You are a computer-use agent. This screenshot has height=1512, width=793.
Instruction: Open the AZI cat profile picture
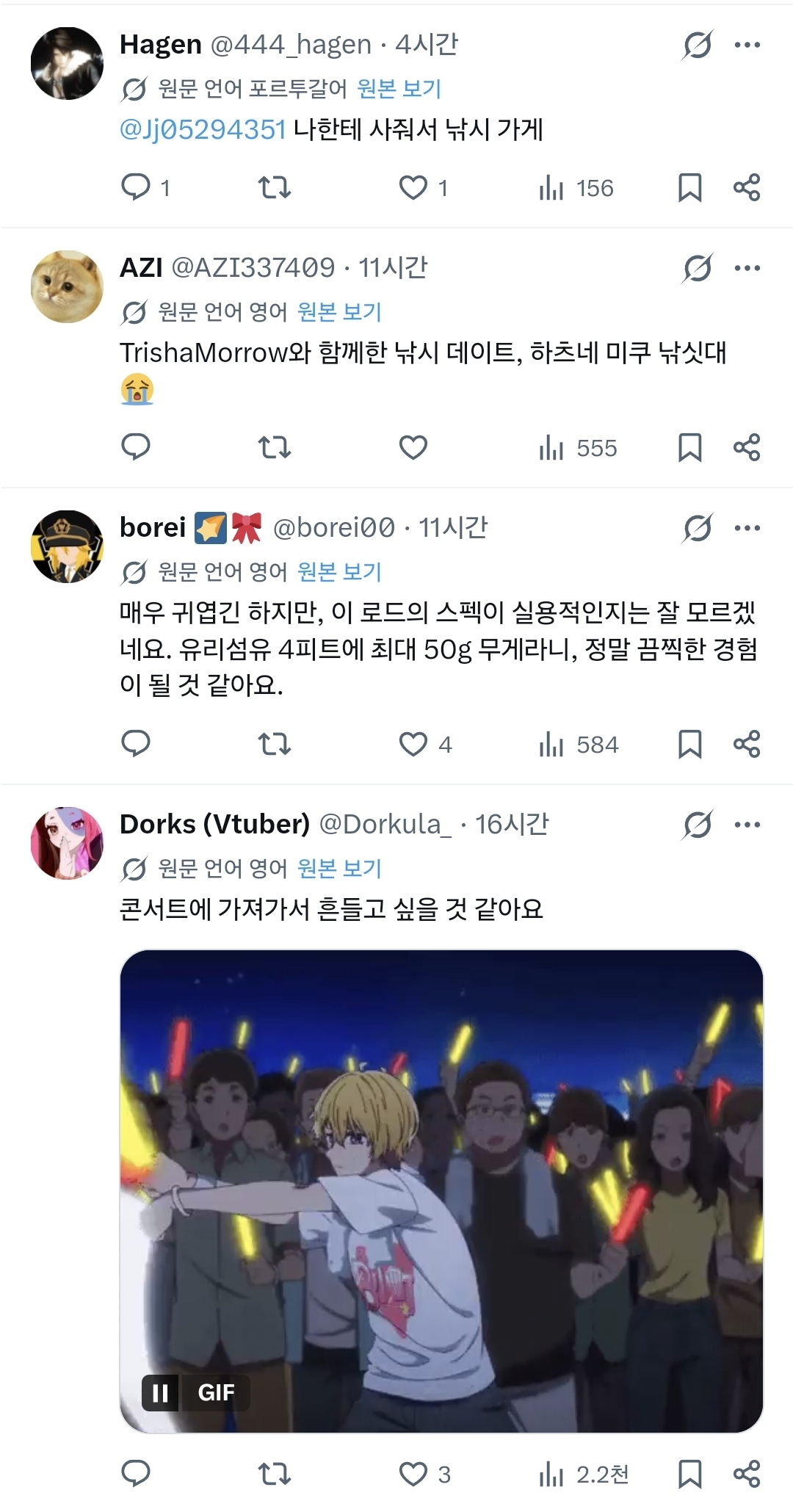pos(67,286)
